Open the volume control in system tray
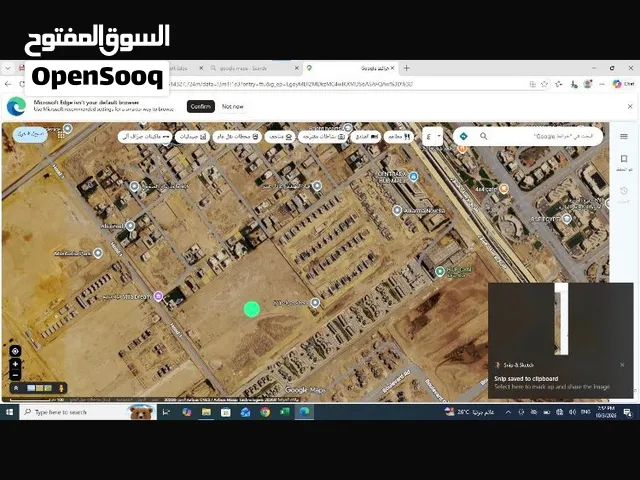This screenshot has height=480, width=640. [572, 412]
